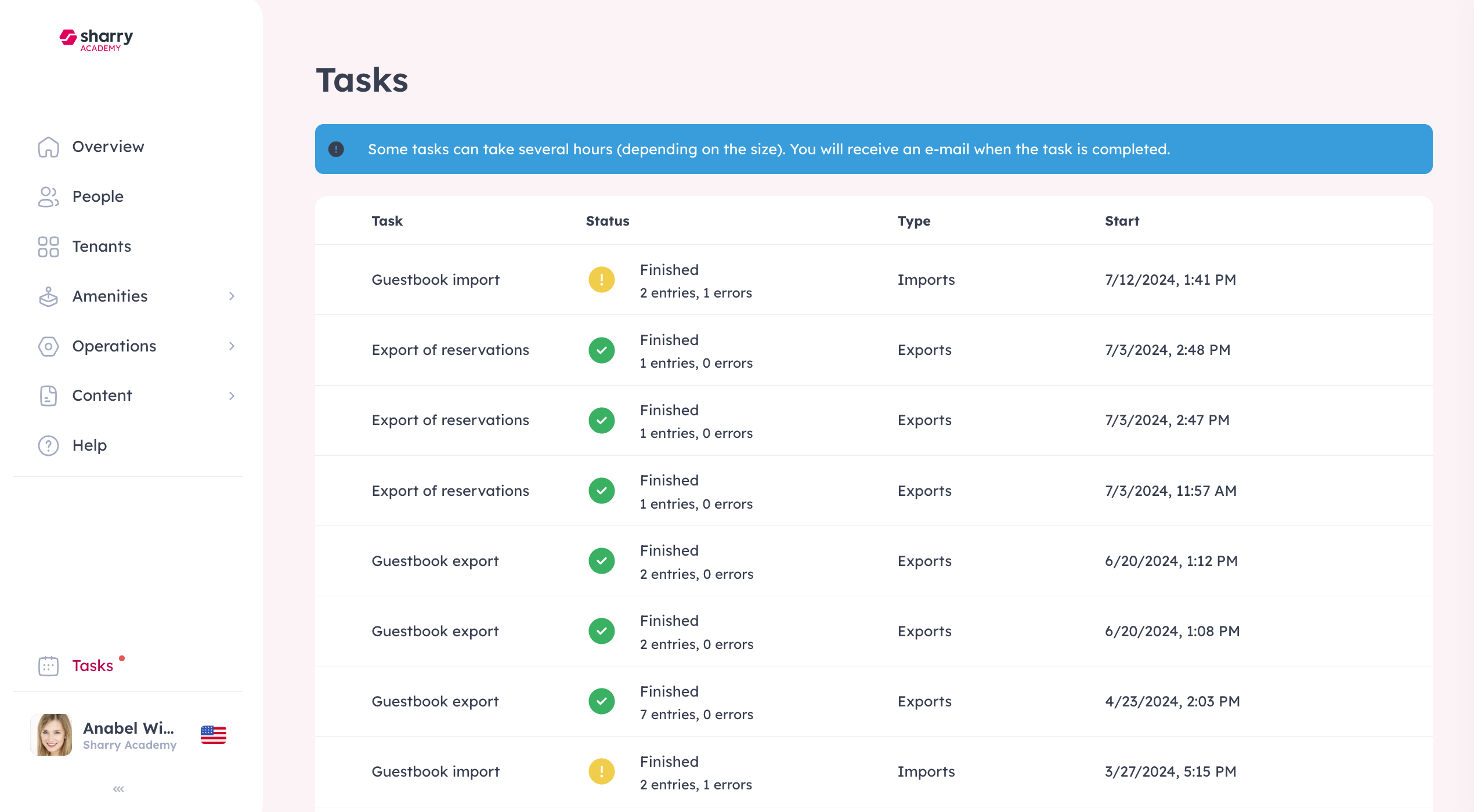Screen dimensions: 1474x812
Task: Expand the Content submenu chevron
Action: 232,396
